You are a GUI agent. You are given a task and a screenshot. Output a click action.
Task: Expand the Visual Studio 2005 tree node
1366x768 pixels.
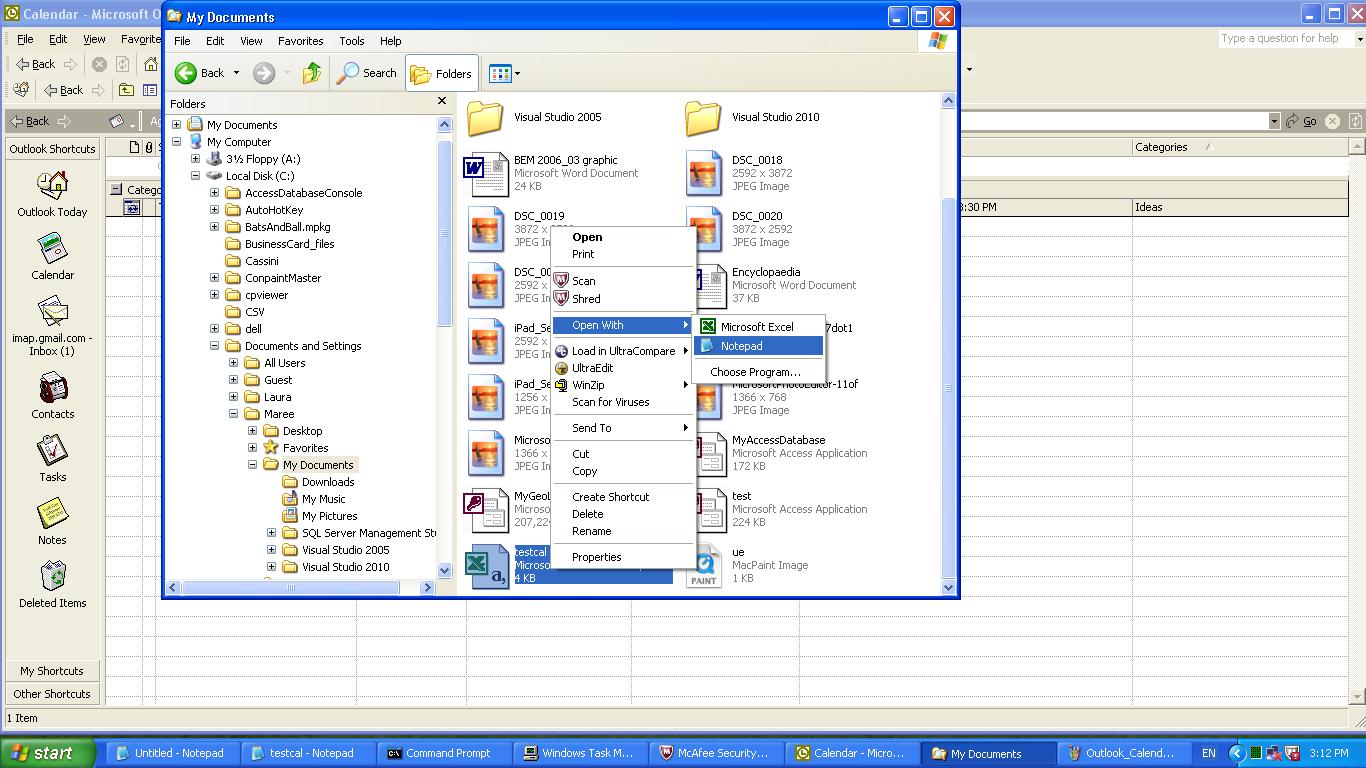click(271, 550)
